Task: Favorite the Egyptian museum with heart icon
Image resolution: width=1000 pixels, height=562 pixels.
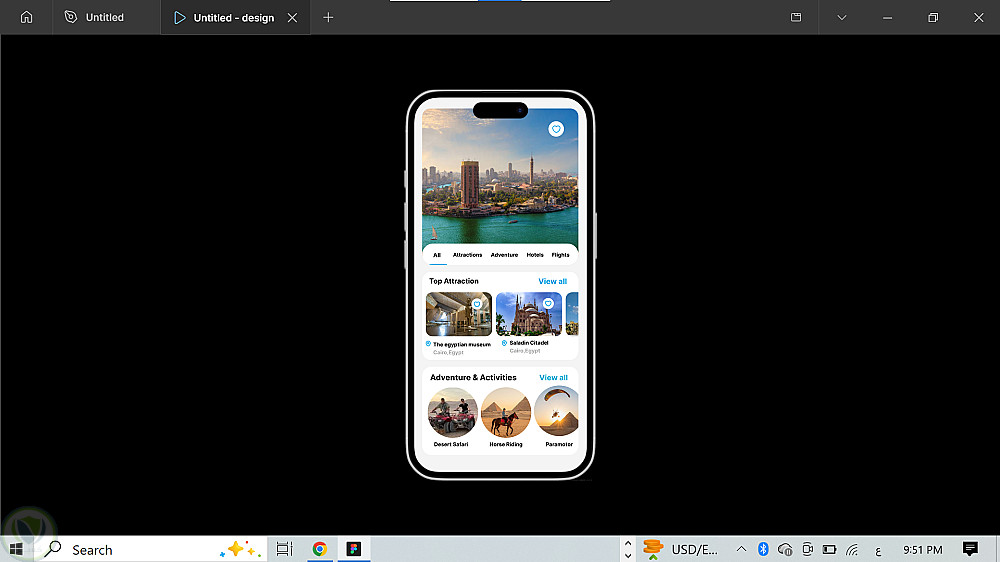Action: click(477, 304)
